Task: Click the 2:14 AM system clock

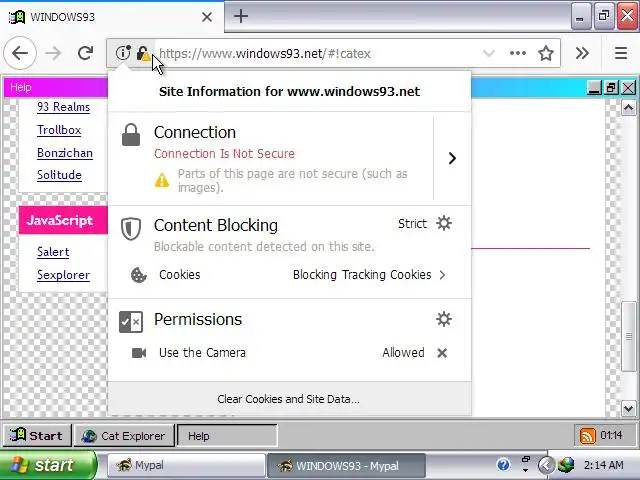Action: coord(604,465)
